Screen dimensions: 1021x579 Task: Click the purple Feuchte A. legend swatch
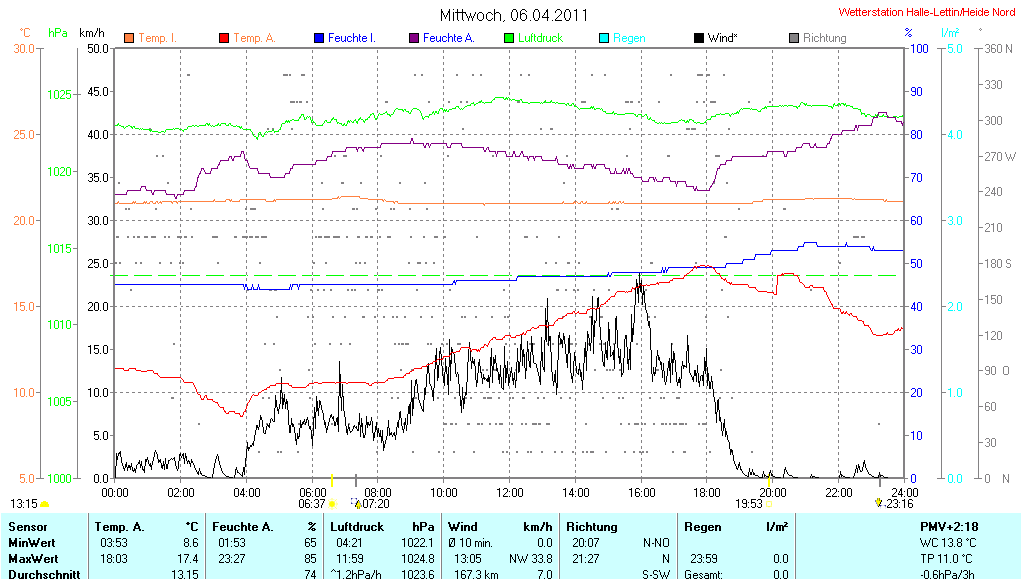pyautogui.click(x=413, y=38)
